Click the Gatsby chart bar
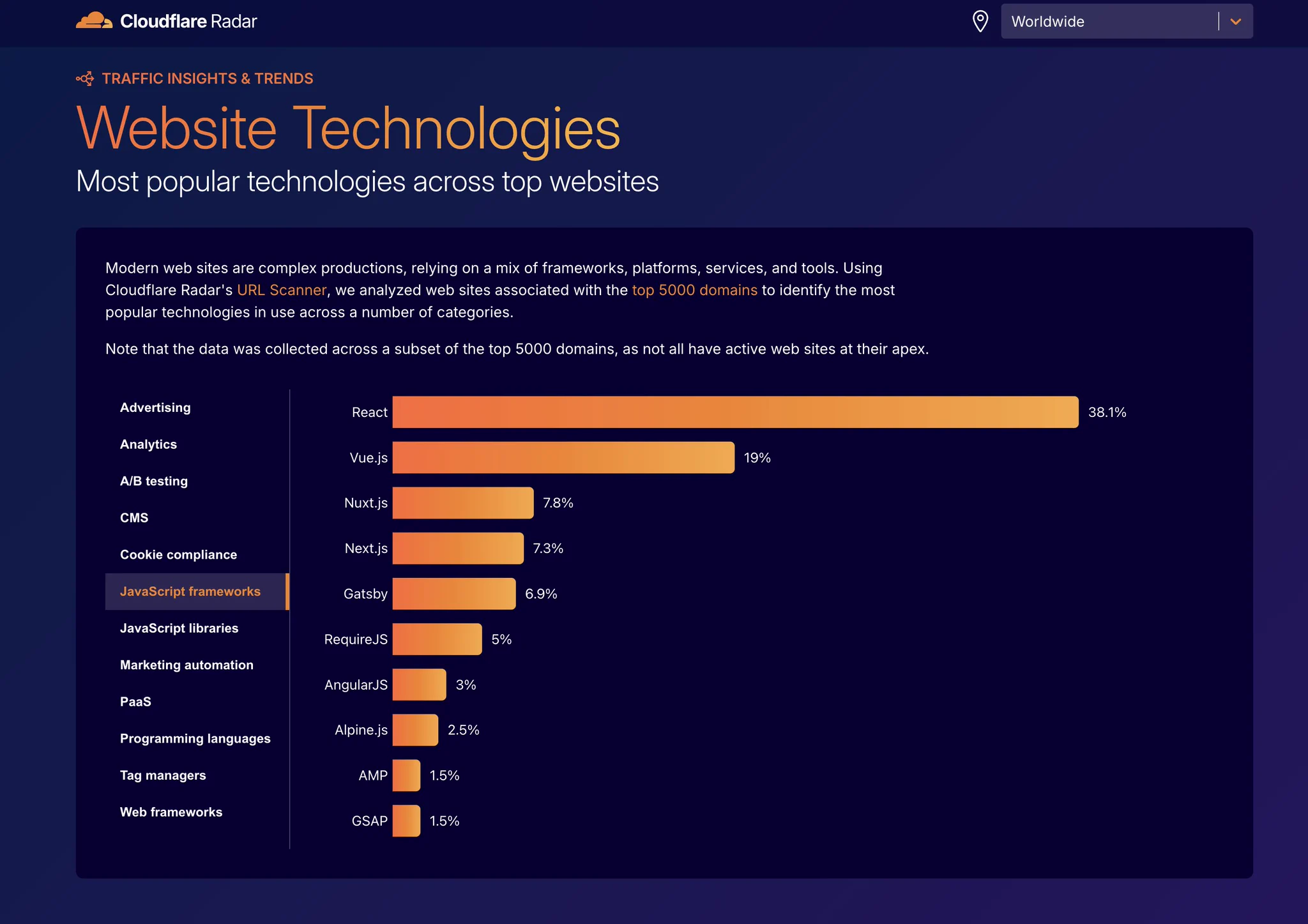The image size is (1308, 924). pos(454,594)
